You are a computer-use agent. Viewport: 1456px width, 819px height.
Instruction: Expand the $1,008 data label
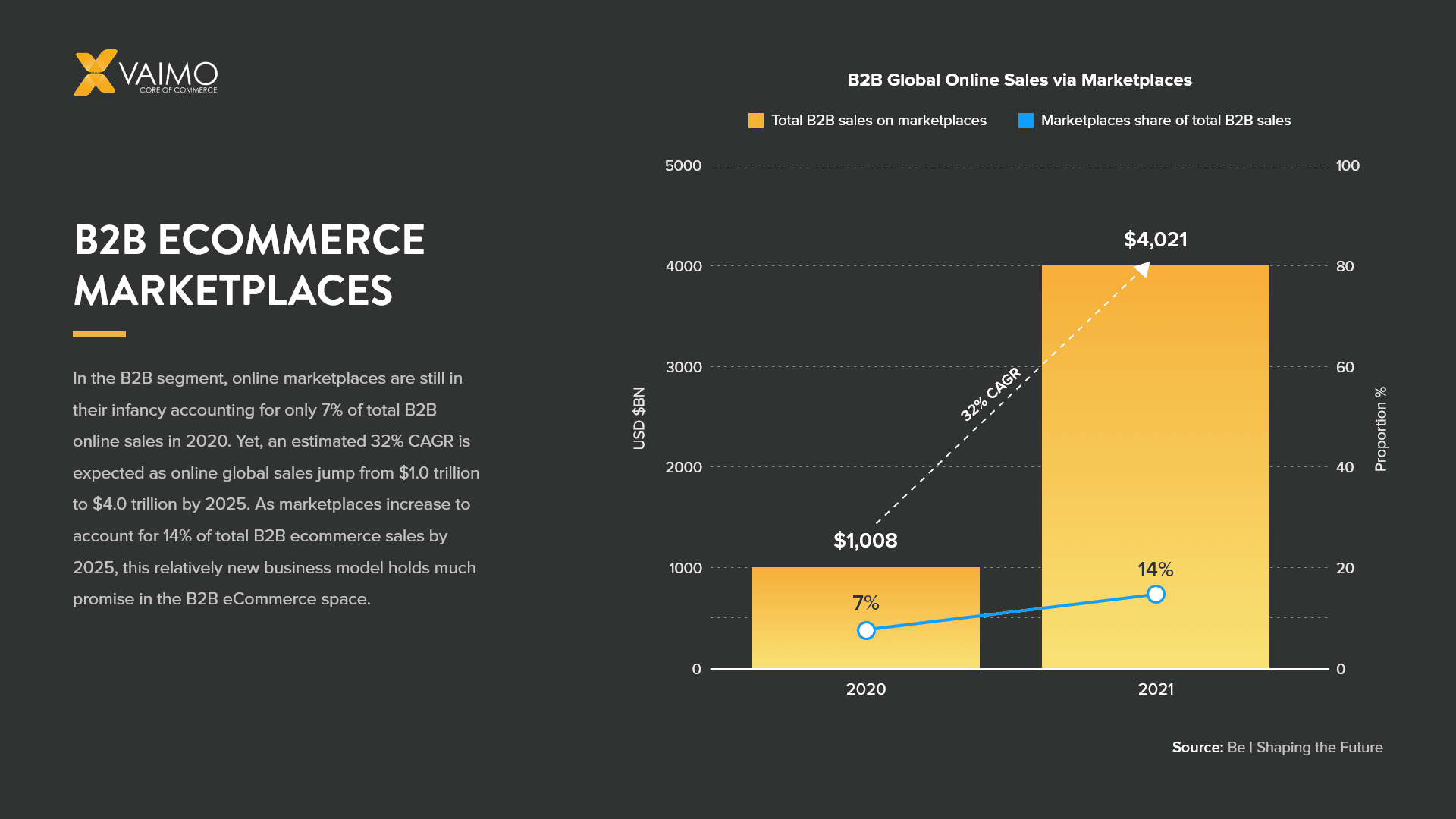[865, 541]
